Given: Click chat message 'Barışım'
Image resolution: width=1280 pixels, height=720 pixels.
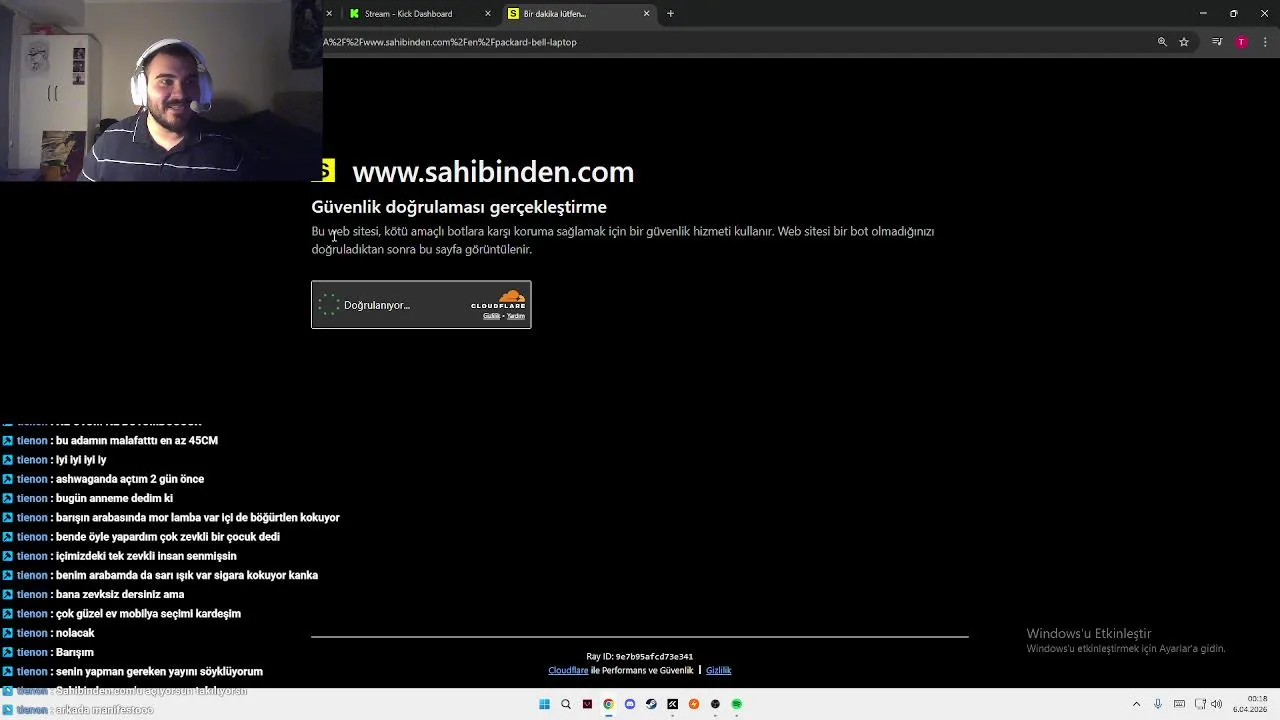Looking at the screenshot, I should pos(74,652).
